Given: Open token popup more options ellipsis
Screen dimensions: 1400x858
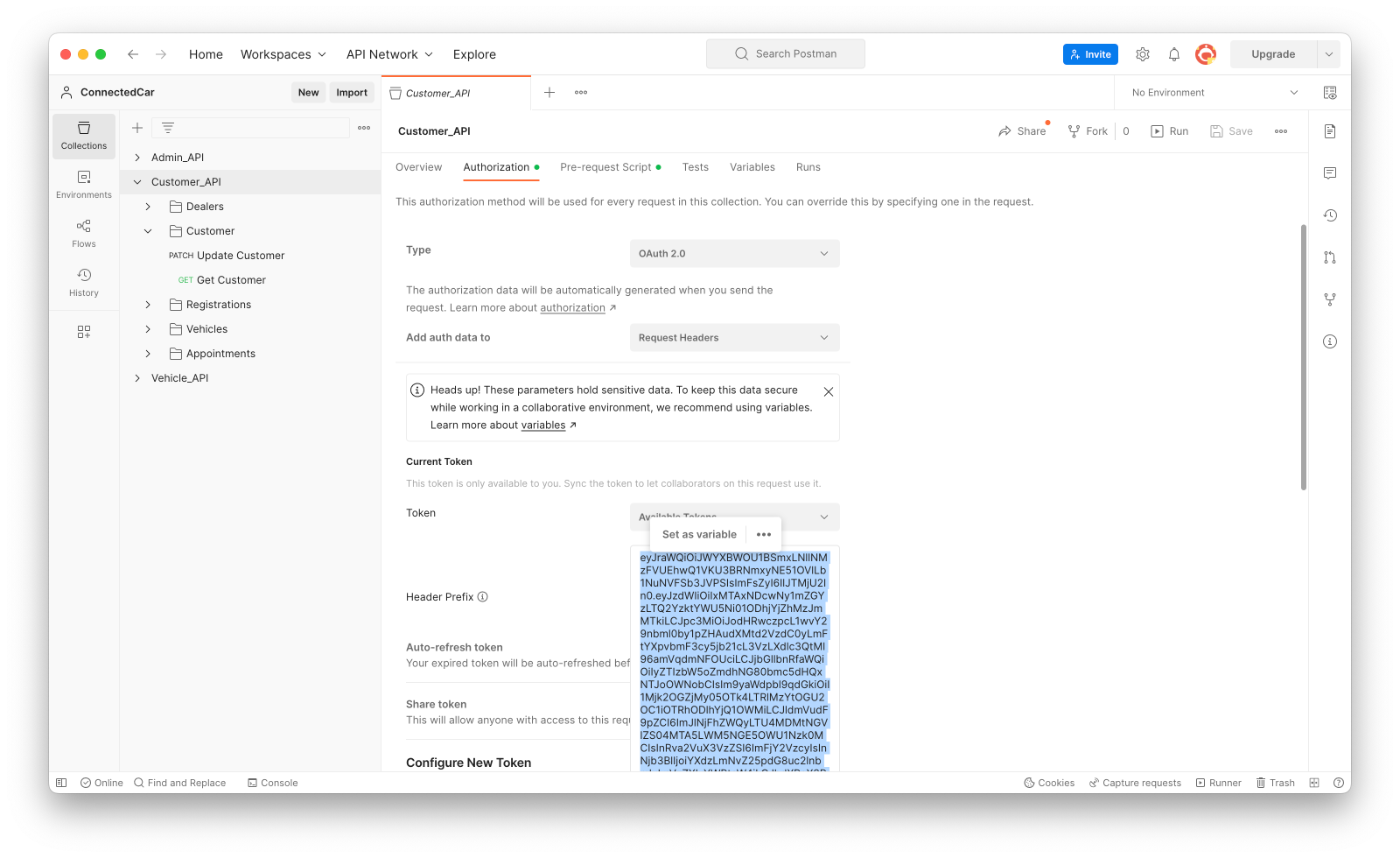Looking at the screenshot, I should pyautogui.click(x=764, y=534).
